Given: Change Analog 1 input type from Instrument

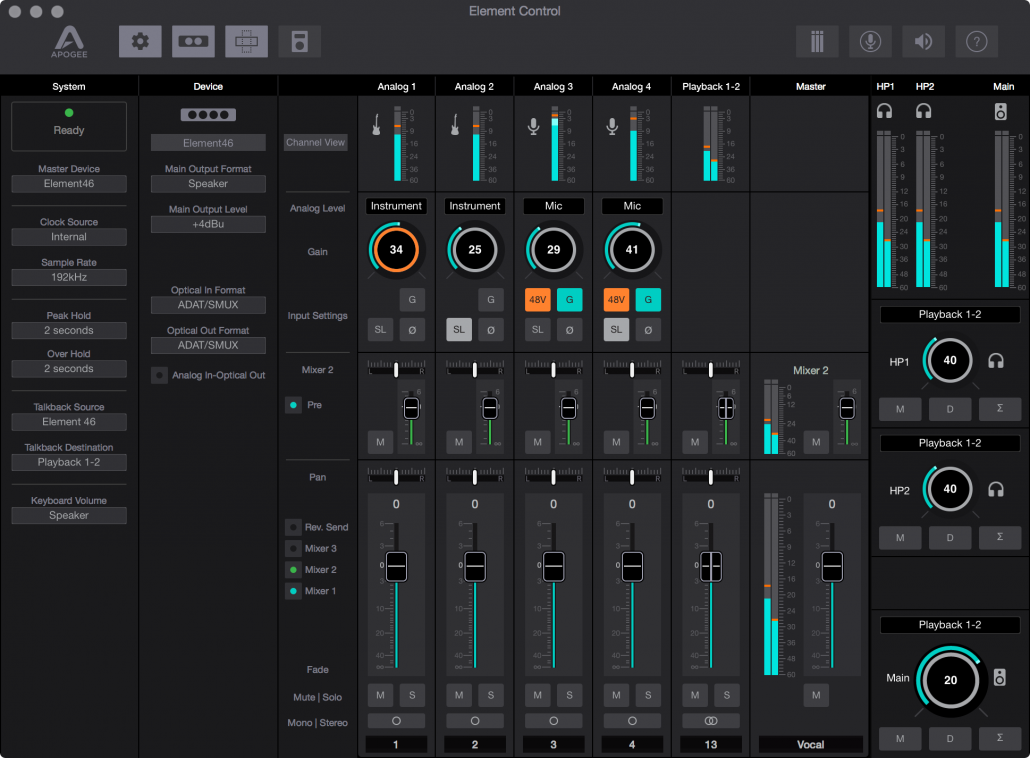Looking at the screenshot, I should point(396,206).
